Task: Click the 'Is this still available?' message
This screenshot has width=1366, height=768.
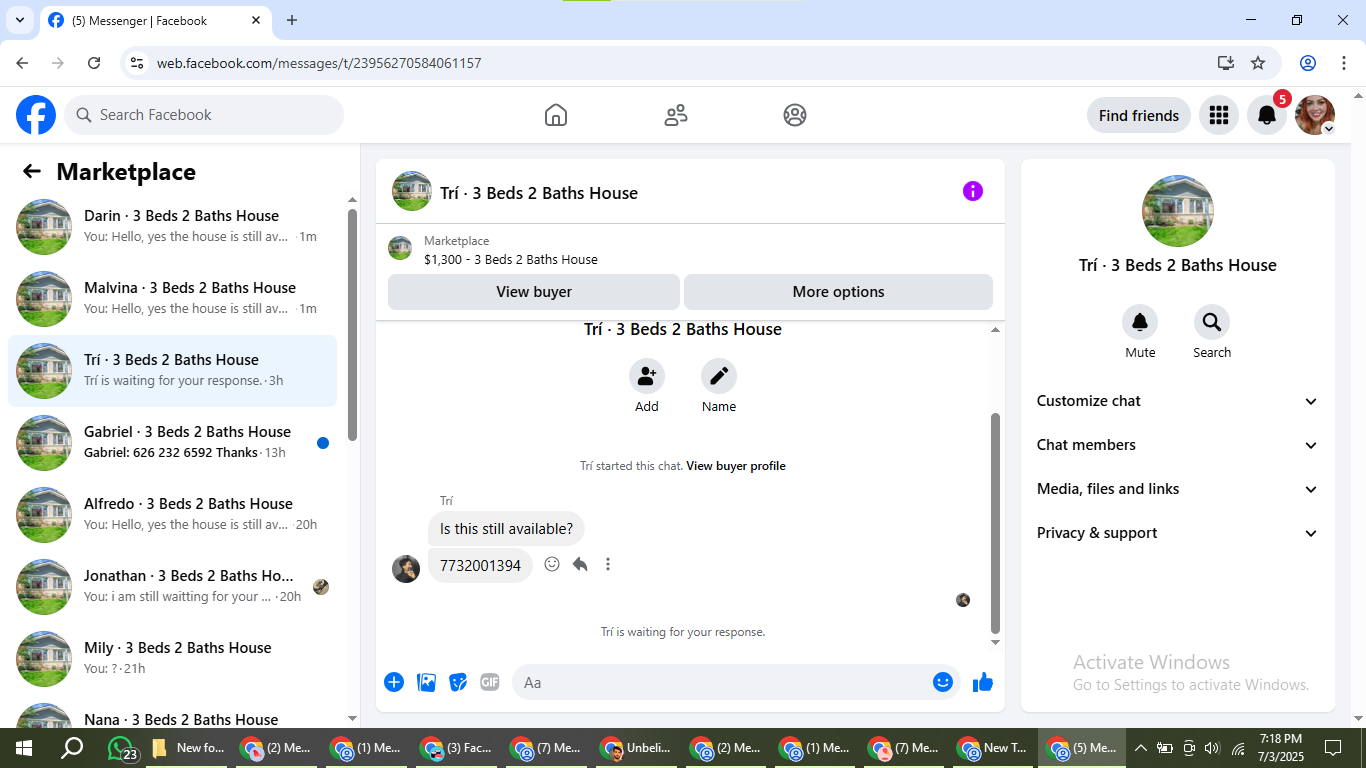Action: click(x=506, y=529)
